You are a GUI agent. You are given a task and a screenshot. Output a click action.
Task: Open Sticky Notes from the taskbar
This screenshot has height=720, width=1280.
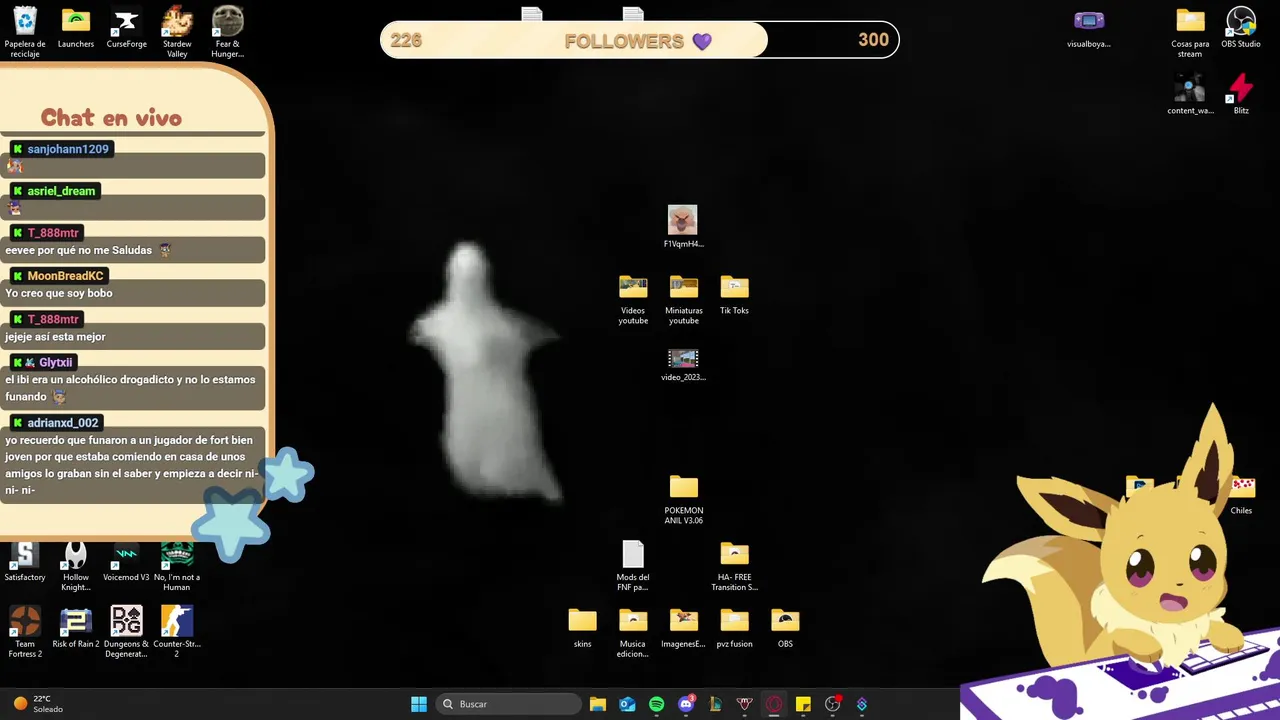803,704
